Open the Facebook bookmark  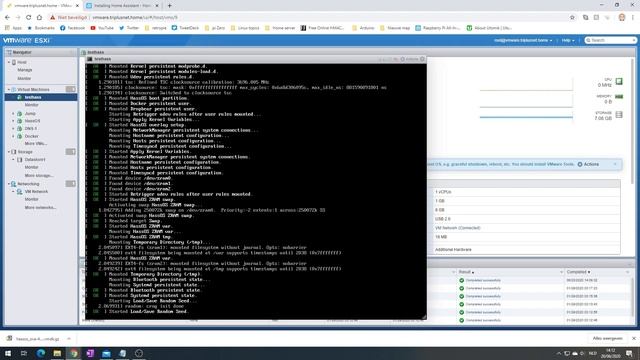[72, 28]
